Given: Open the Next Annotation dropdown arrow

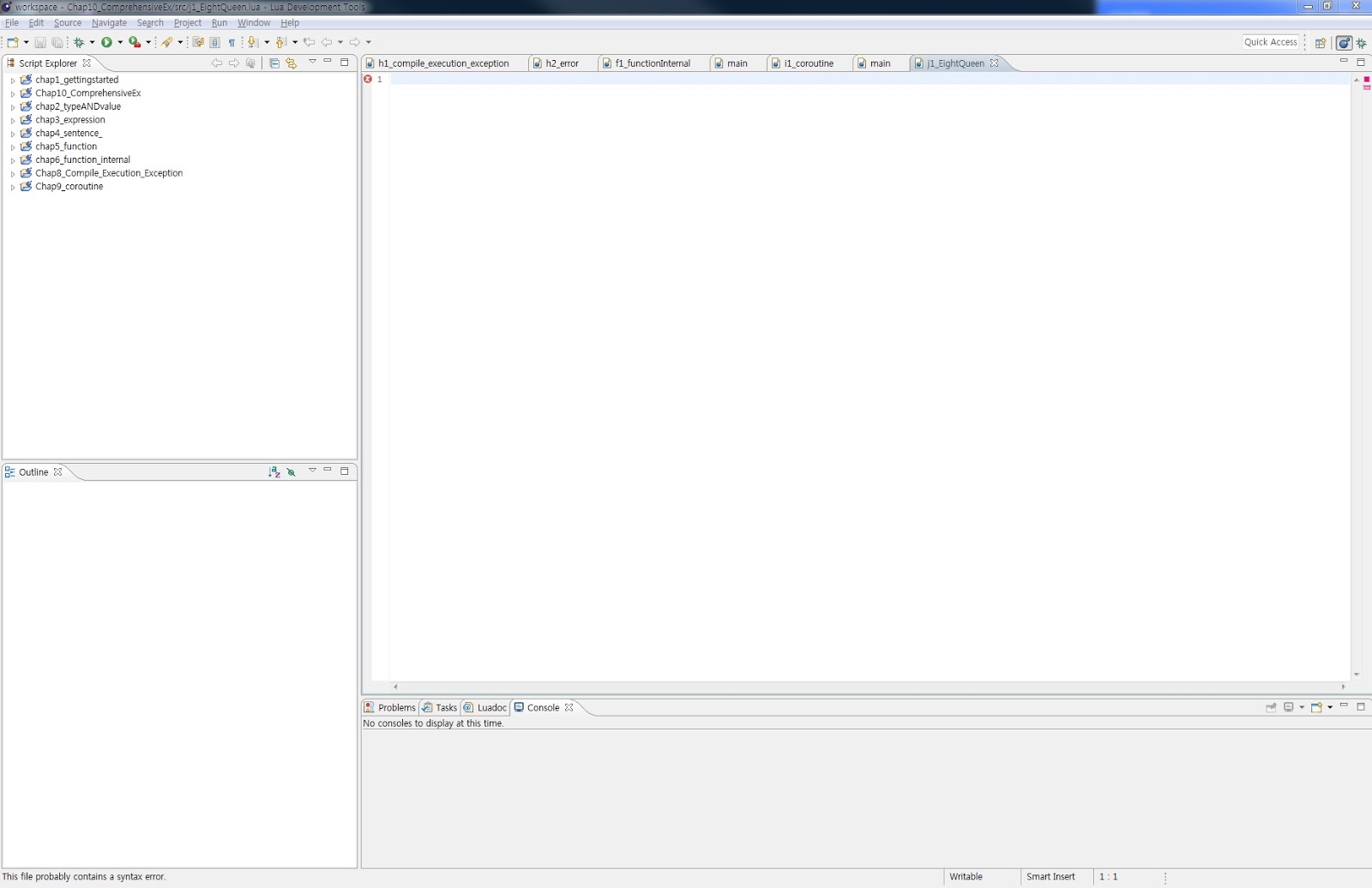Looking at the screenshot, I should (267, 42).
